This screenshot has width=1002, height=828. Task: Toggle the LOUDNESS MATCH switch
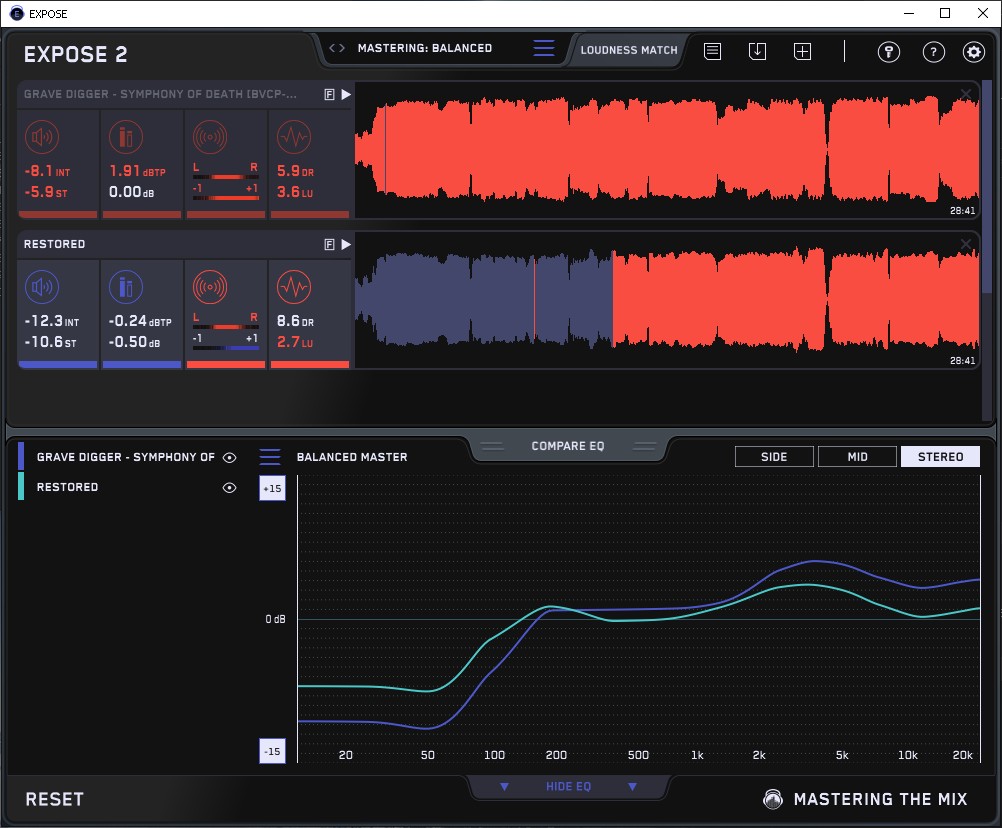point(629,50)
